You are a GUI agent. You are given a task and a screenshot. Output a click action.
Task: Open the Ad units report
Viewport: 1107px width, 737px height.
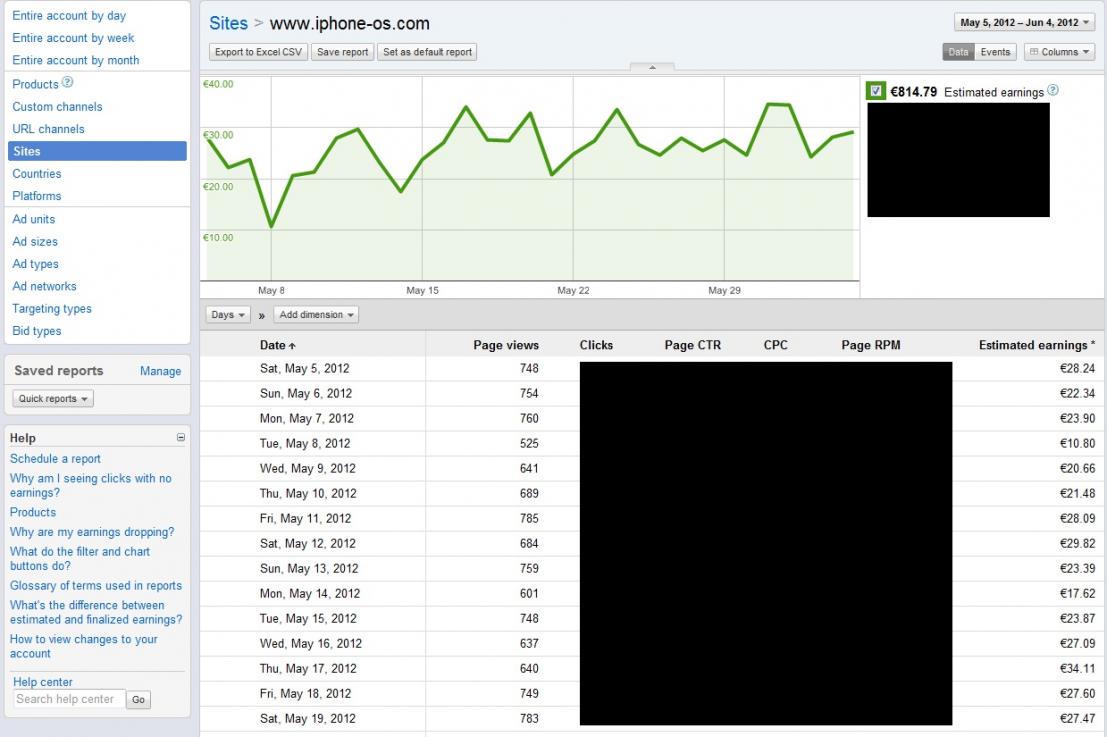click(x=33, y=220)
